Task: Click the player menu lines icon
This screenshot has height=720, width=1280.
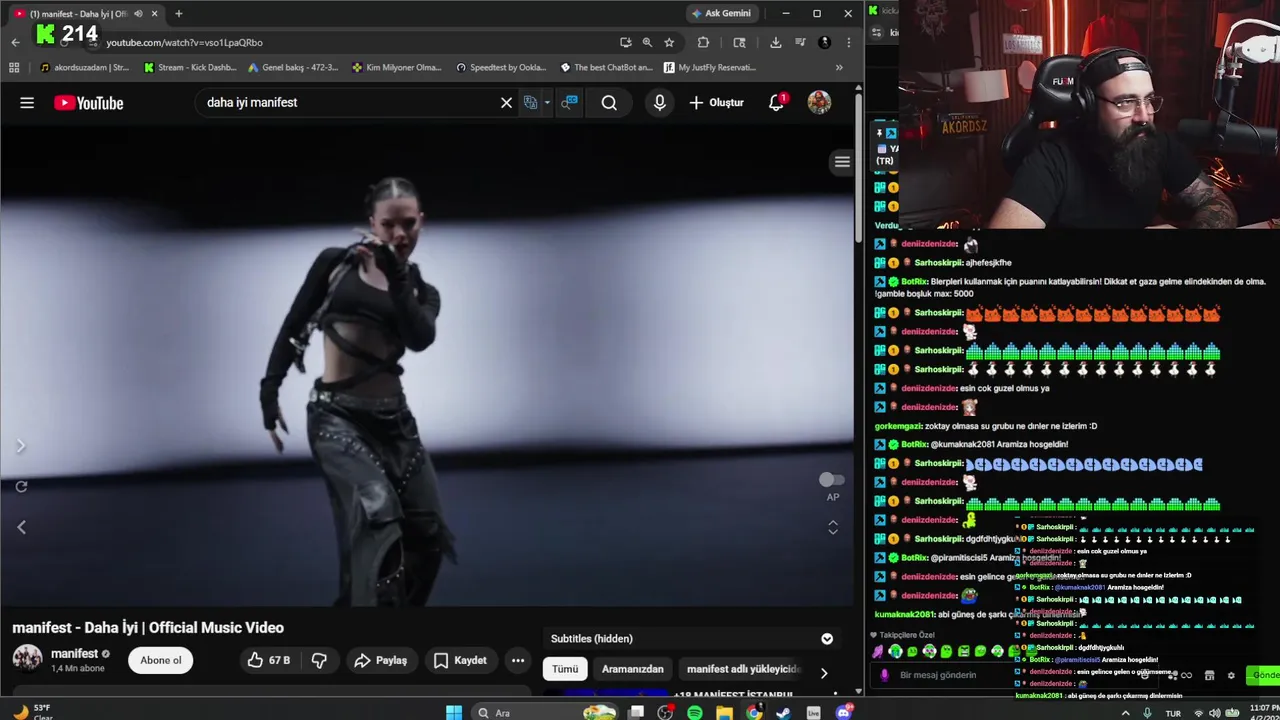Action: [842, 162]
